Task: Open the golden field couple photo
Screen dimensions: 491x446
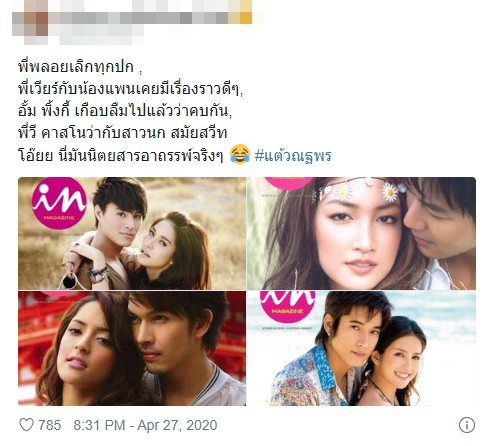Action: click(x=132, y=233)
